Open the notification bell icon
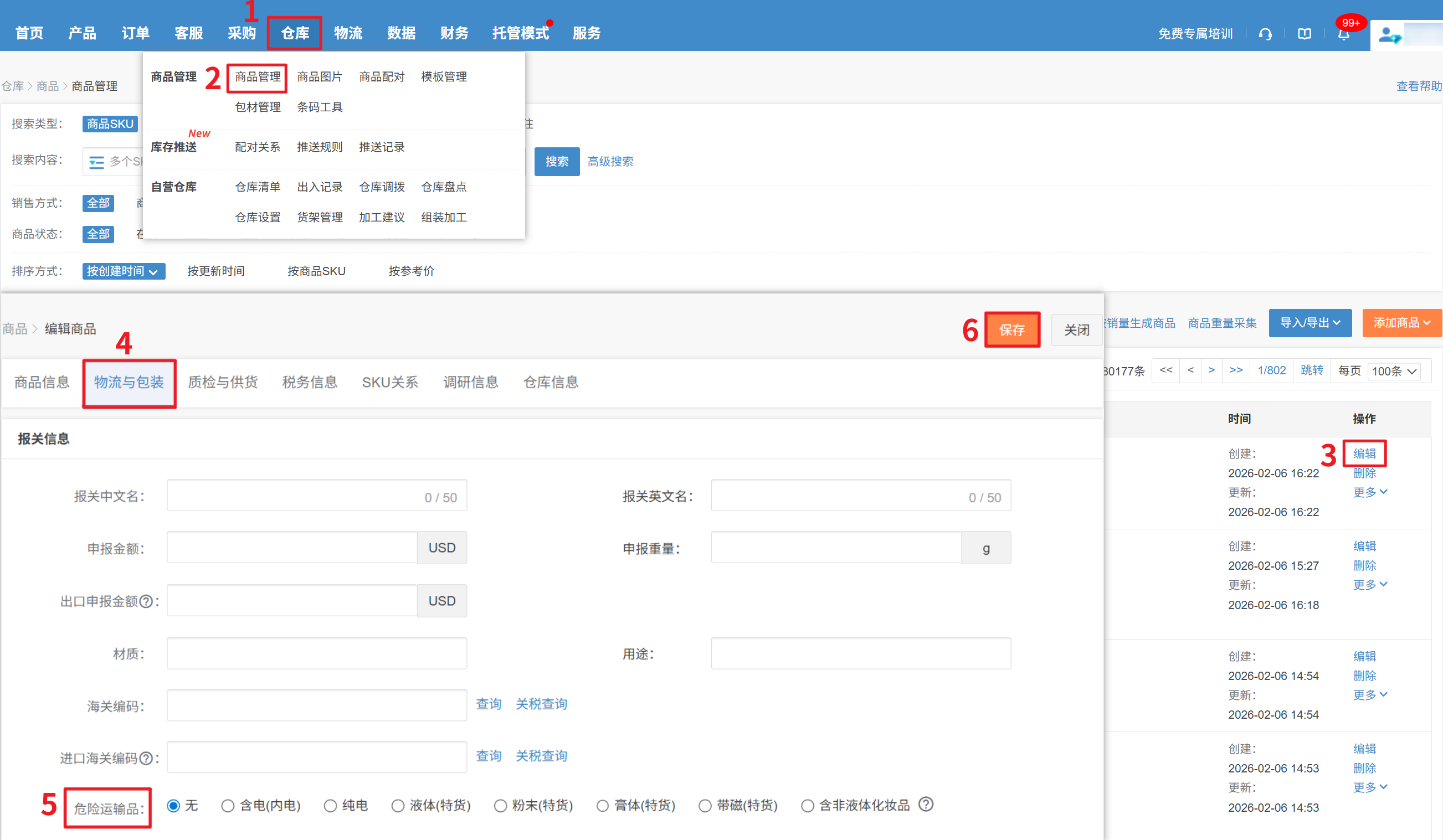The height and width of the screenshot is (840, 1443). (1343, 34)
